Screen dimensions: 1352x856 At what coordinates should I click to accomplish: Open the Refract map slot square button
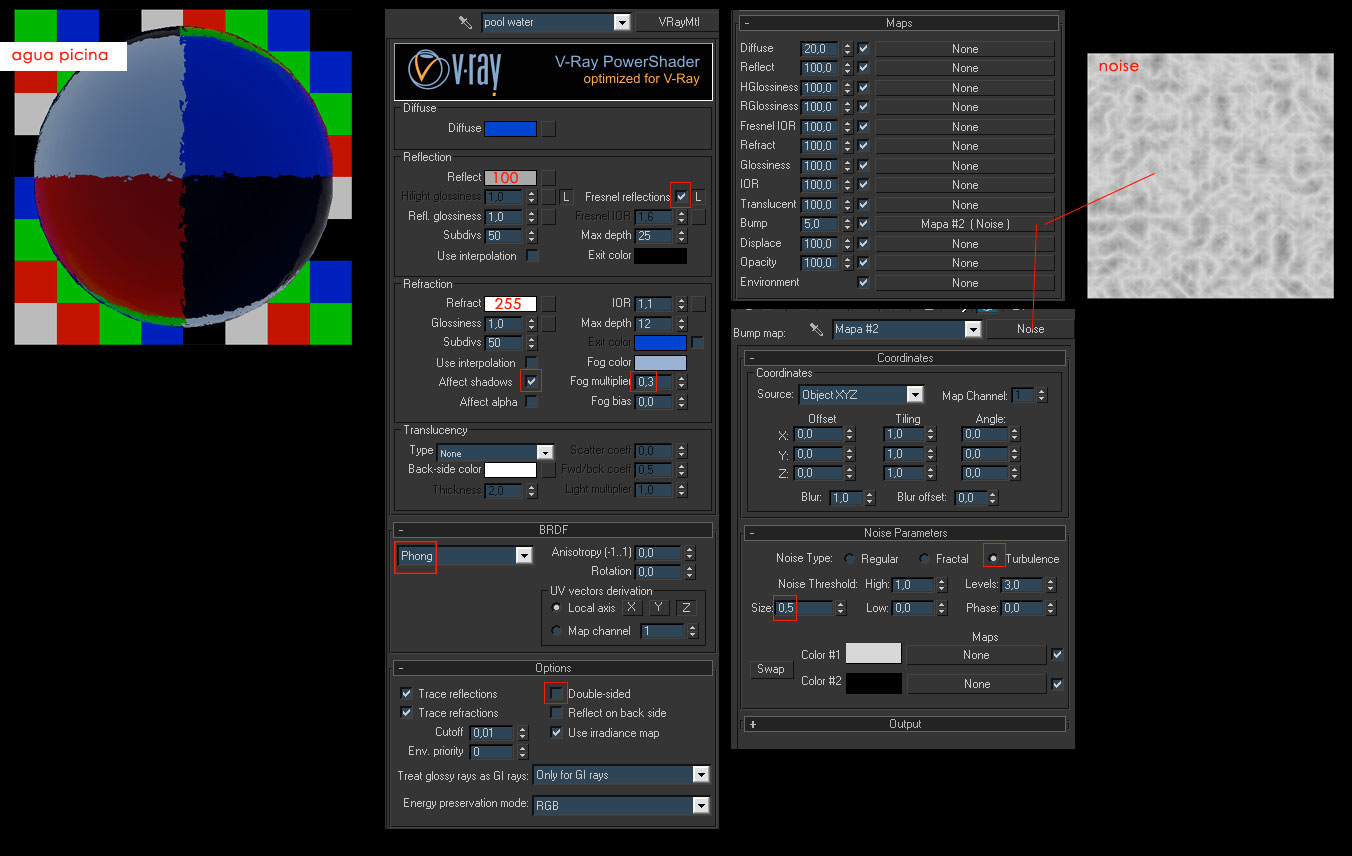coord(549,304)
